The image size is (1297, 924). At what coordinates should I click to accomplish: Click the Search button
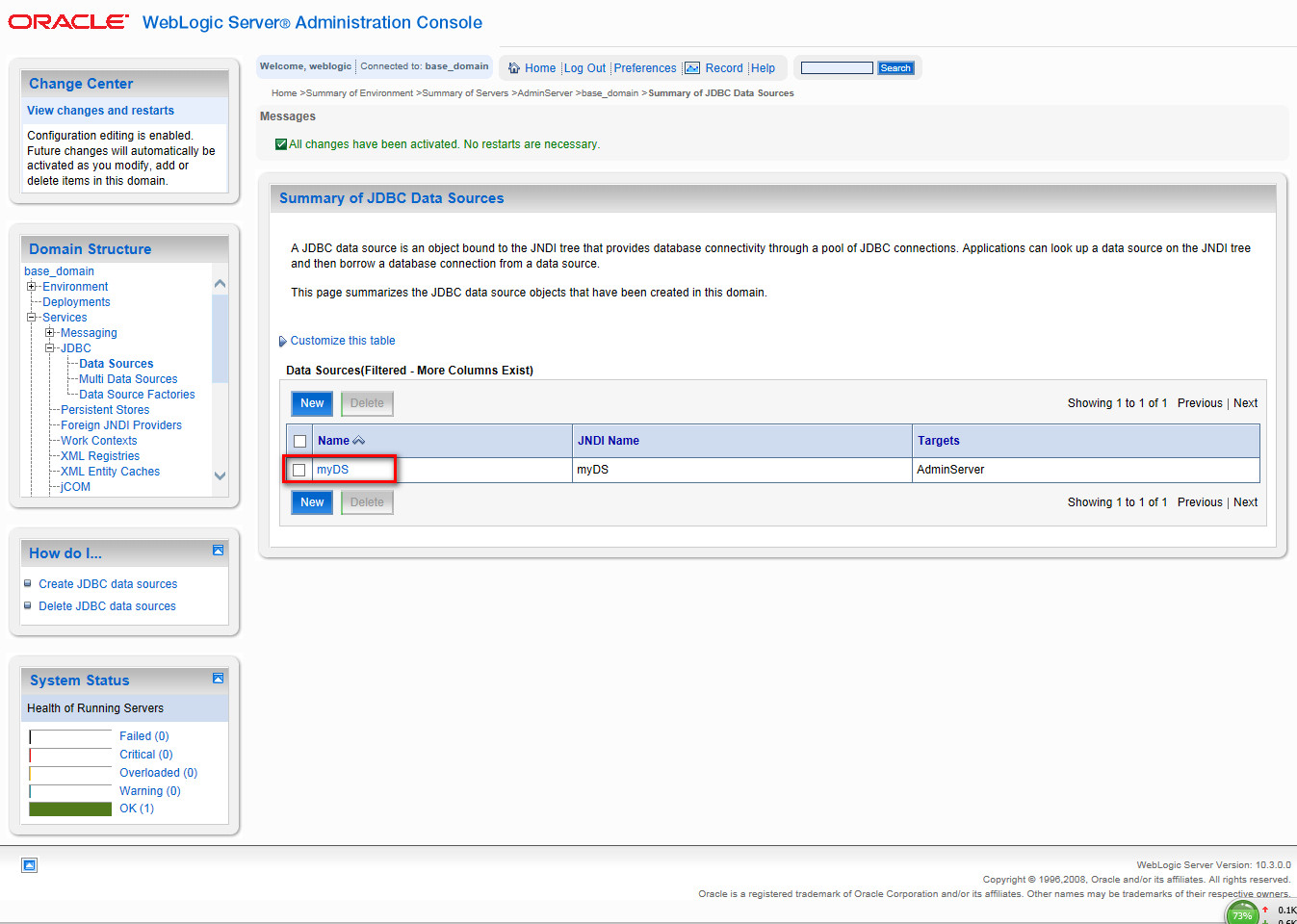[895, 68]
